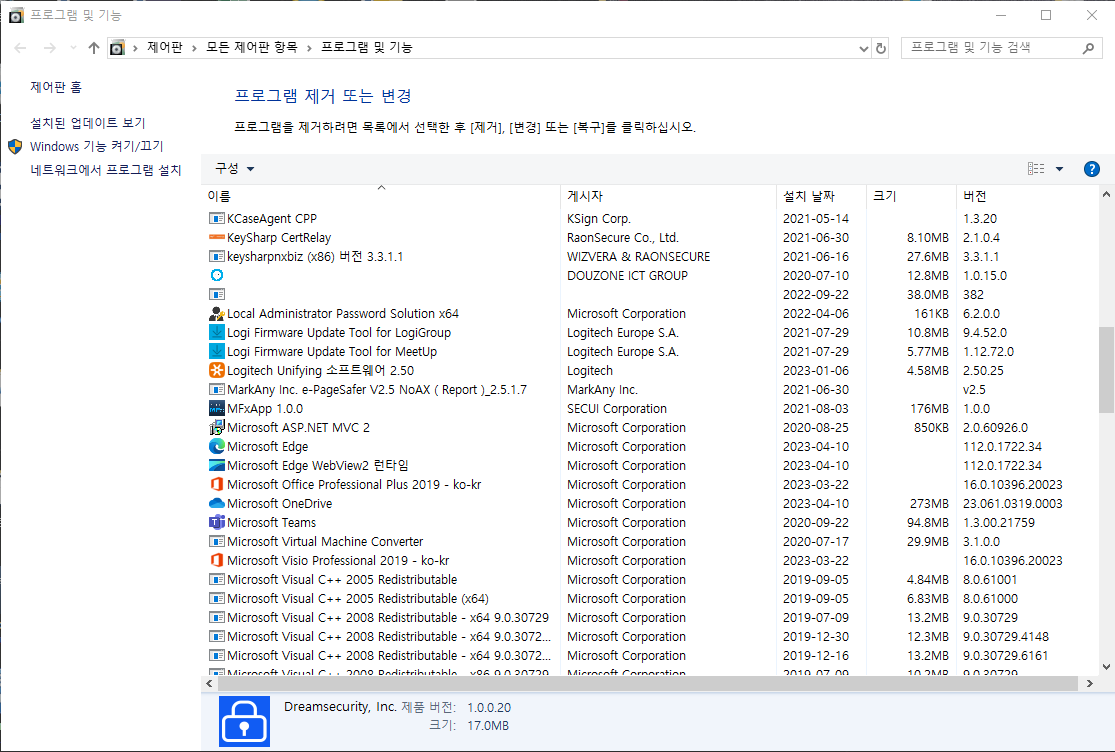Image resolution: width=1115 pixels, height=752 pixels.
Task: Open 설치된 업데이트 보기 link
Action: [87, 123]
